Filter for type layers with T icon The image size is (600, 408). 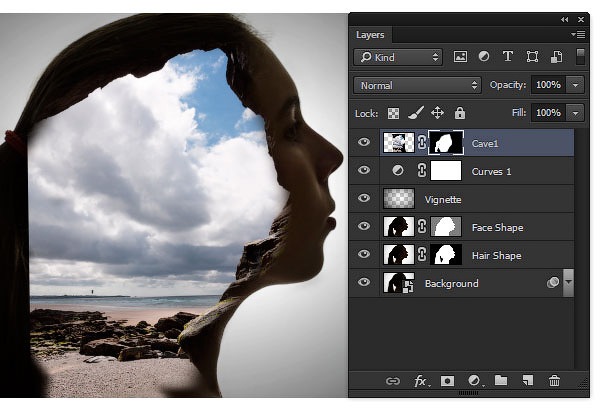coord(507,57)
